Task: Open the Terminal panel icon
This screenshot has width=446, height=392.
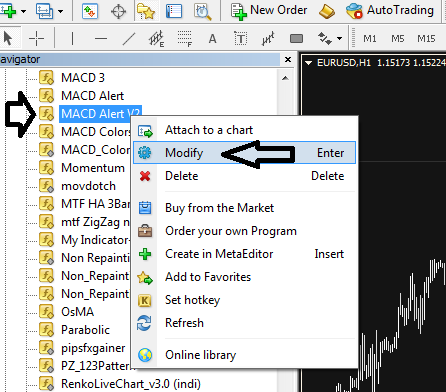Action: tap(174, 11)
